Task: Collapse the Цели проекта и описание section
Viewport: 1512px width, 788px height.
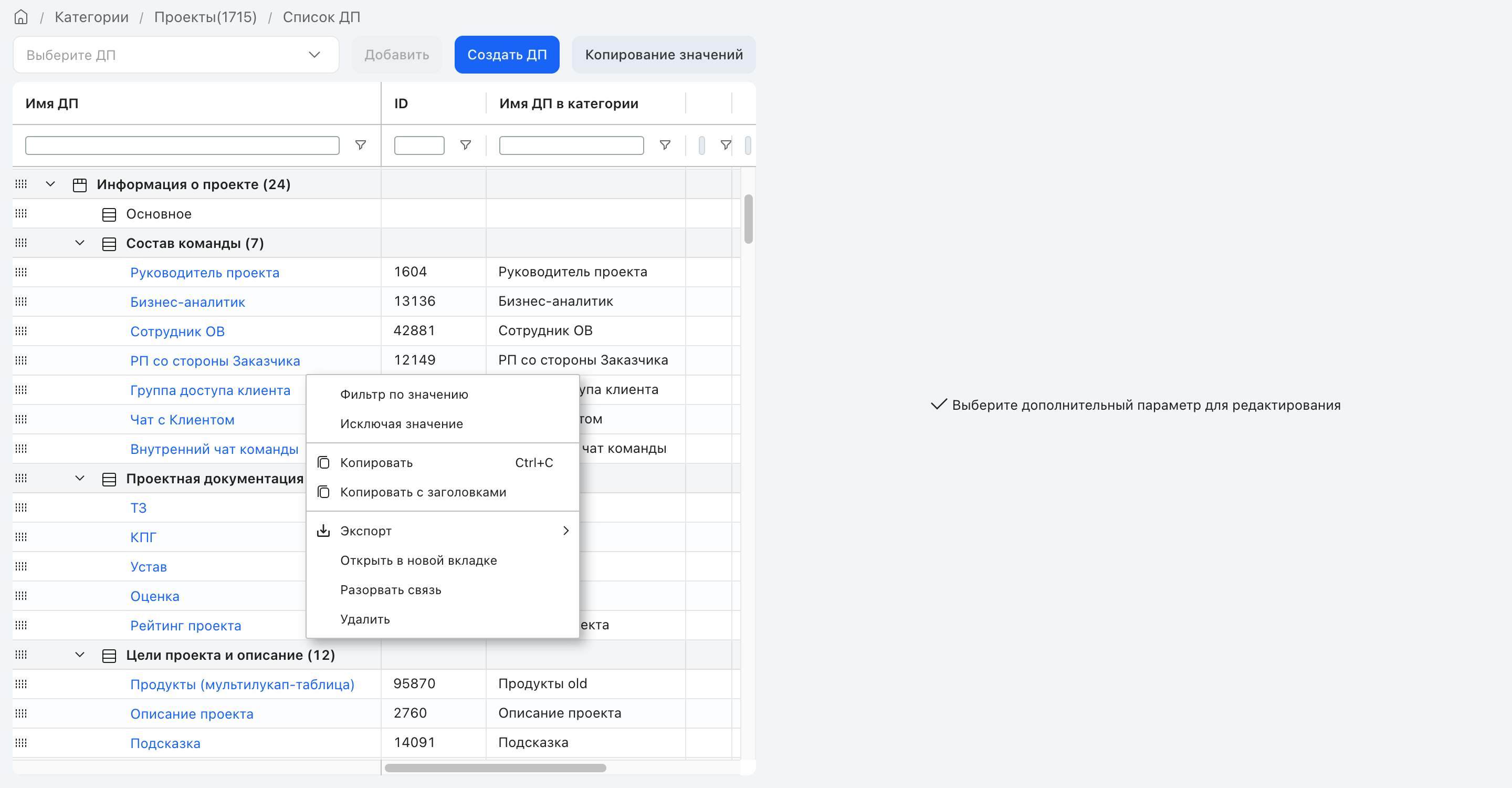Action: tap(80, 654)
